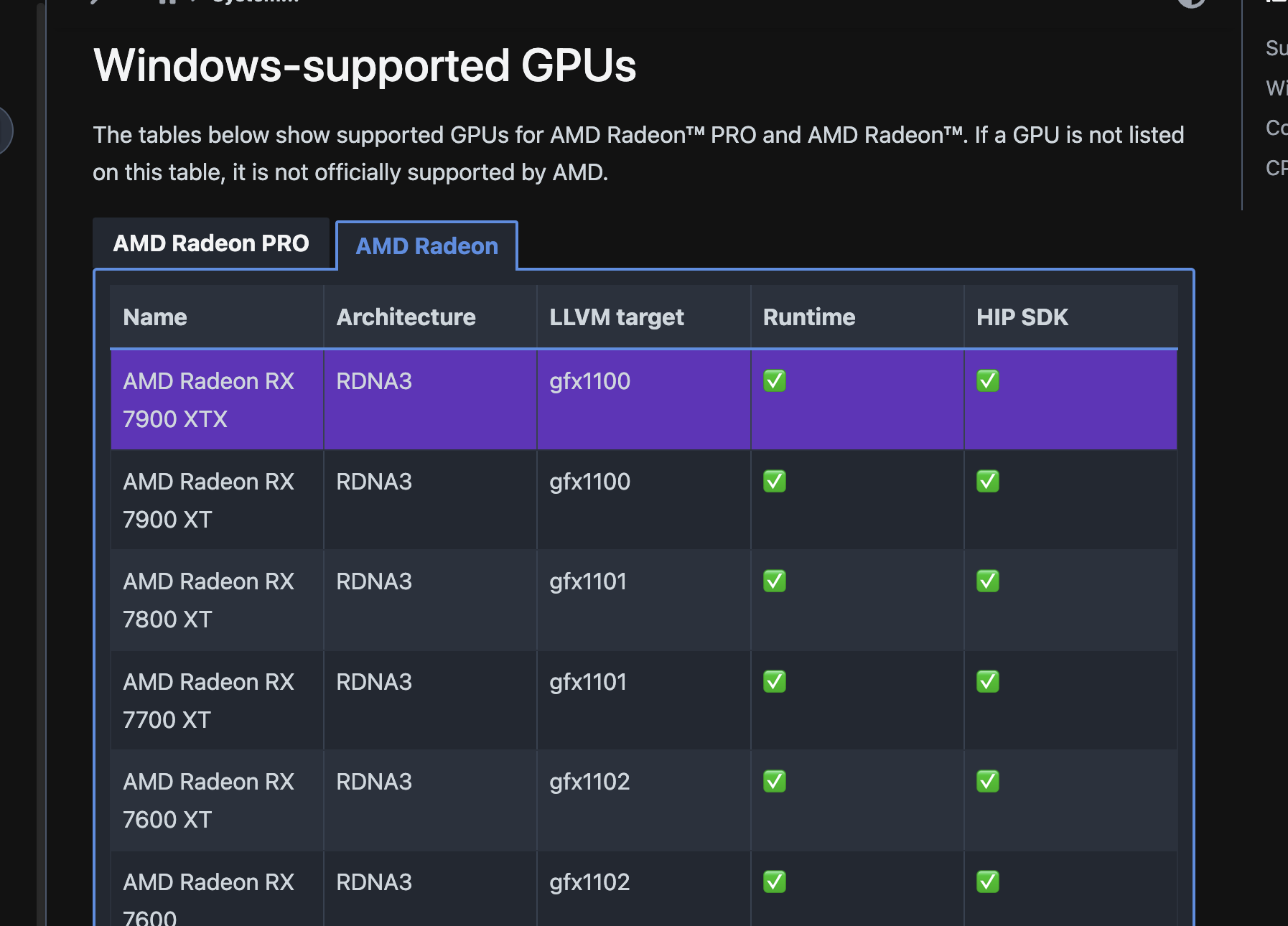The width and height of the screenshot is (1288, 926).
Task: Open the right sidebar link starting with "Su"
Action: point(1276,48)
